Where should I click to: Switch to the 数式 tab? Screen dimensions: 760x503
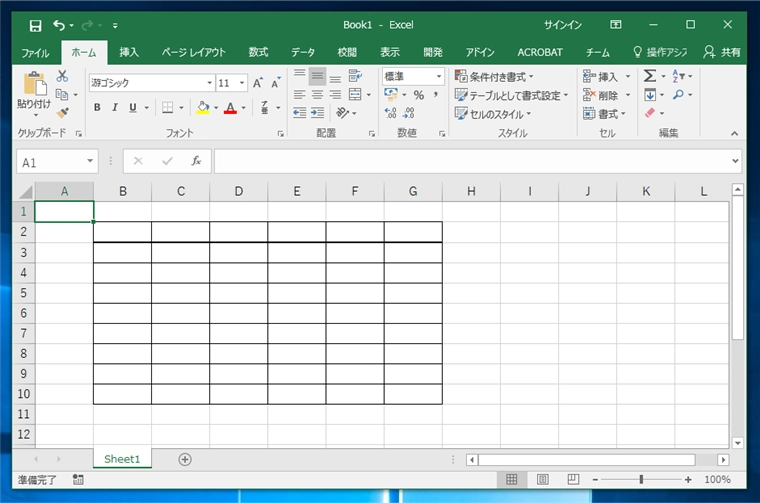258,52
